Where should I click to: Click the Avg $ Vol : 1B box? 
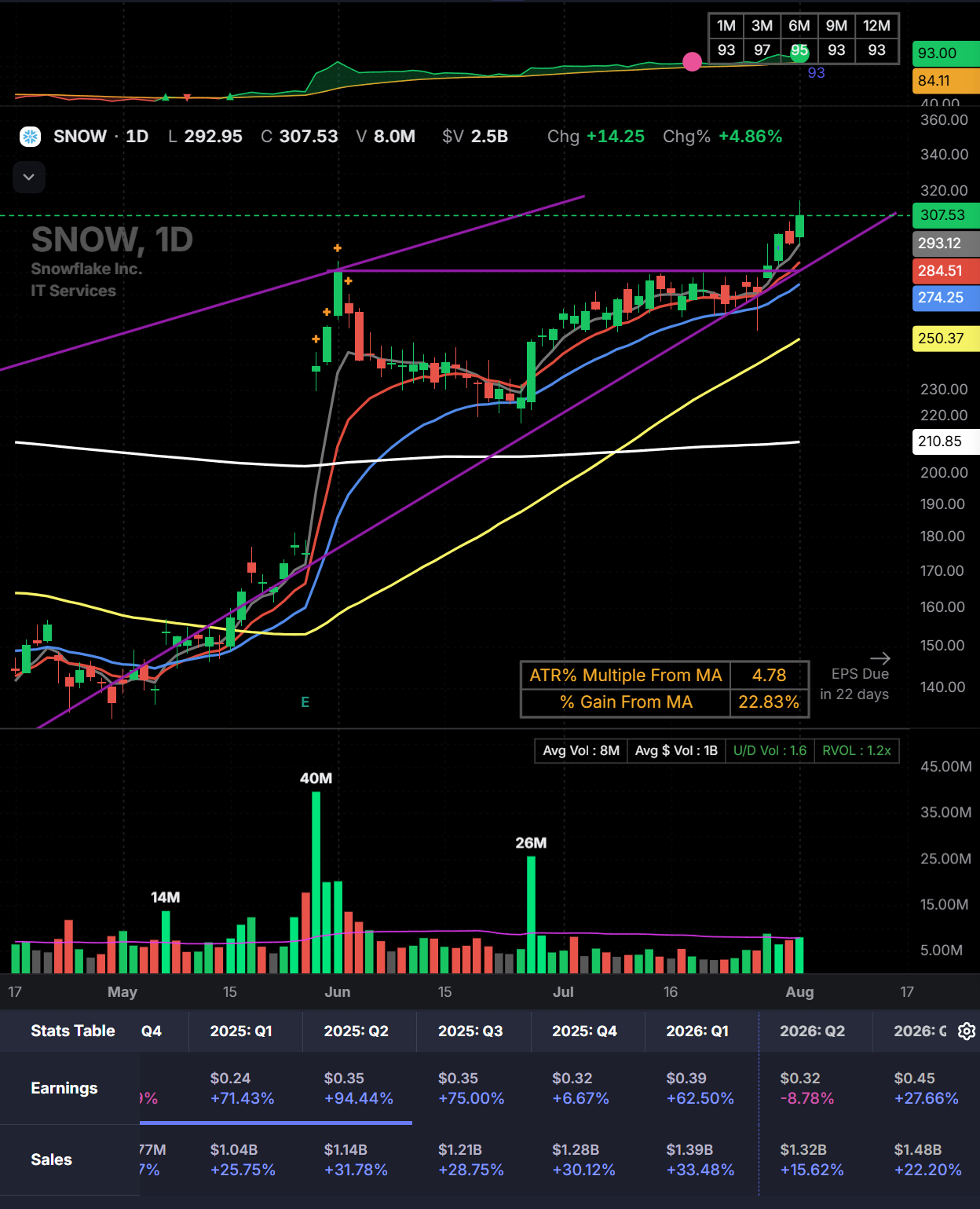pyautogui.click(x=676, y=751)
